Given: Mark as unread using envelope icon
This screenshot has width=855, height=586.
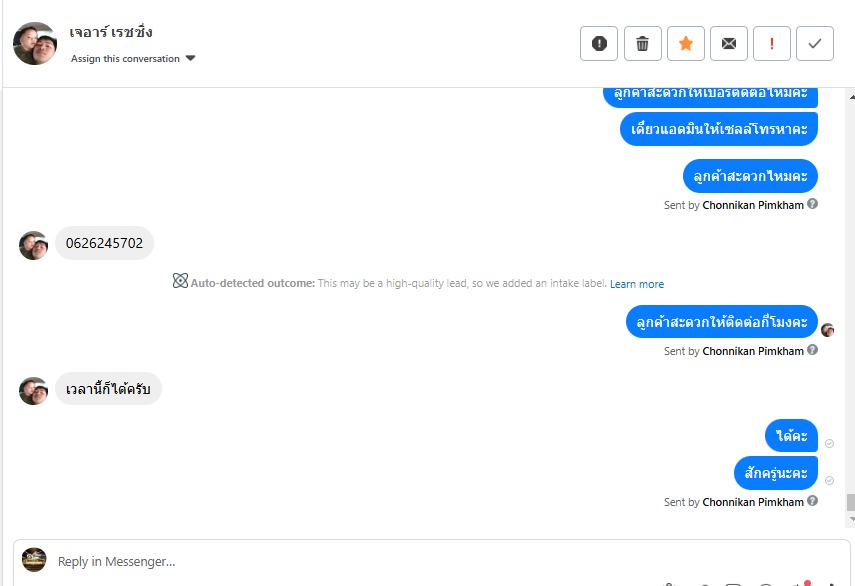Looking at the screenshot, I should [x=729, y=44].
